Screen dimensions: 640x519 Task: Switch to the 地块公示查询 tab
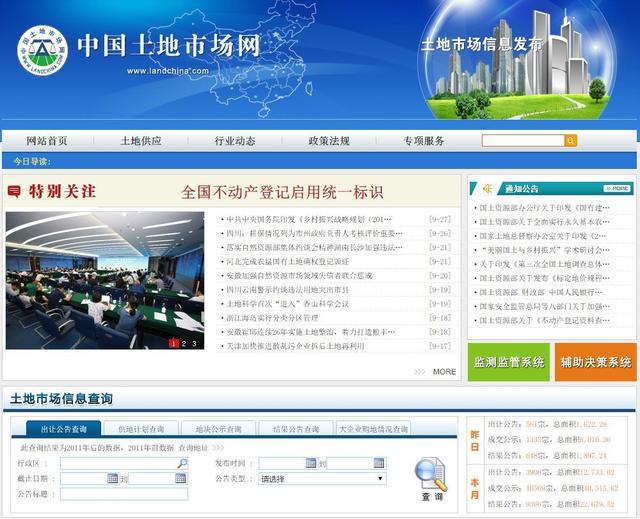pos(218,428)
